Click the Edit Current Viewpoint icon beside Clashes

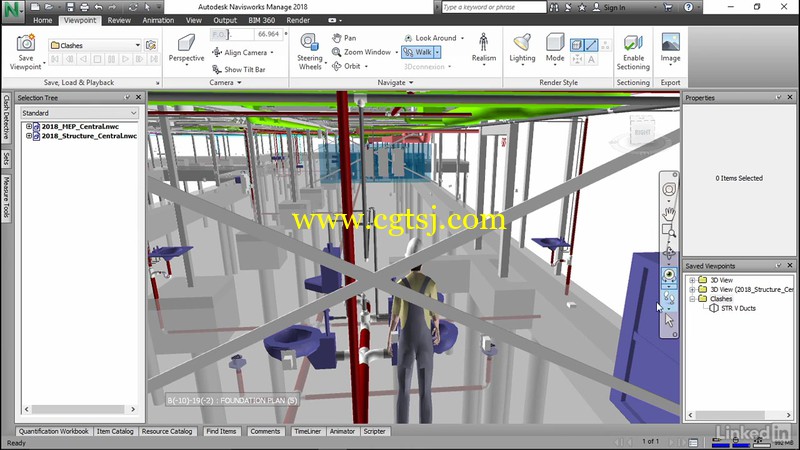[x=151, y=45]
